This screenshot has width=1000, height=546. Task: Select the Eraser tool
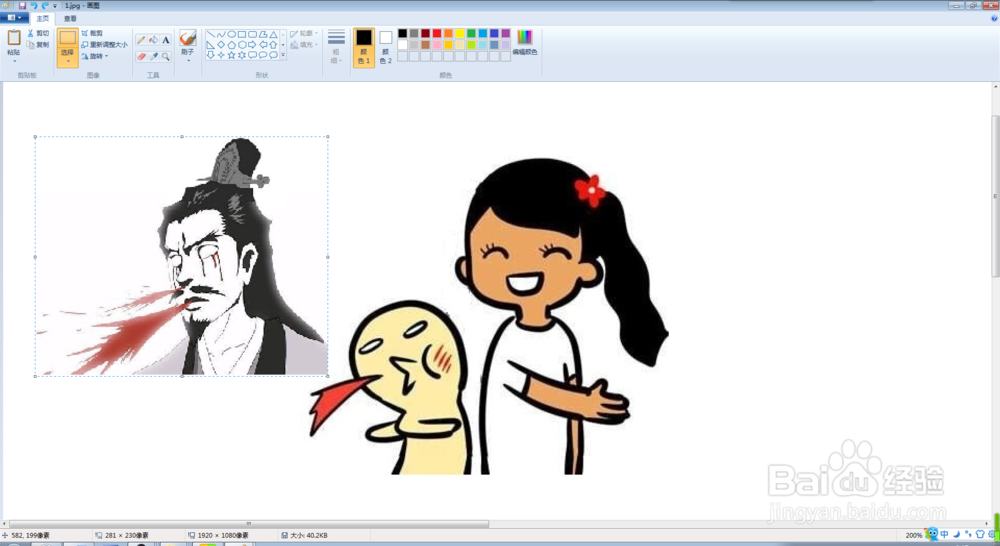(x=141, y=56)
